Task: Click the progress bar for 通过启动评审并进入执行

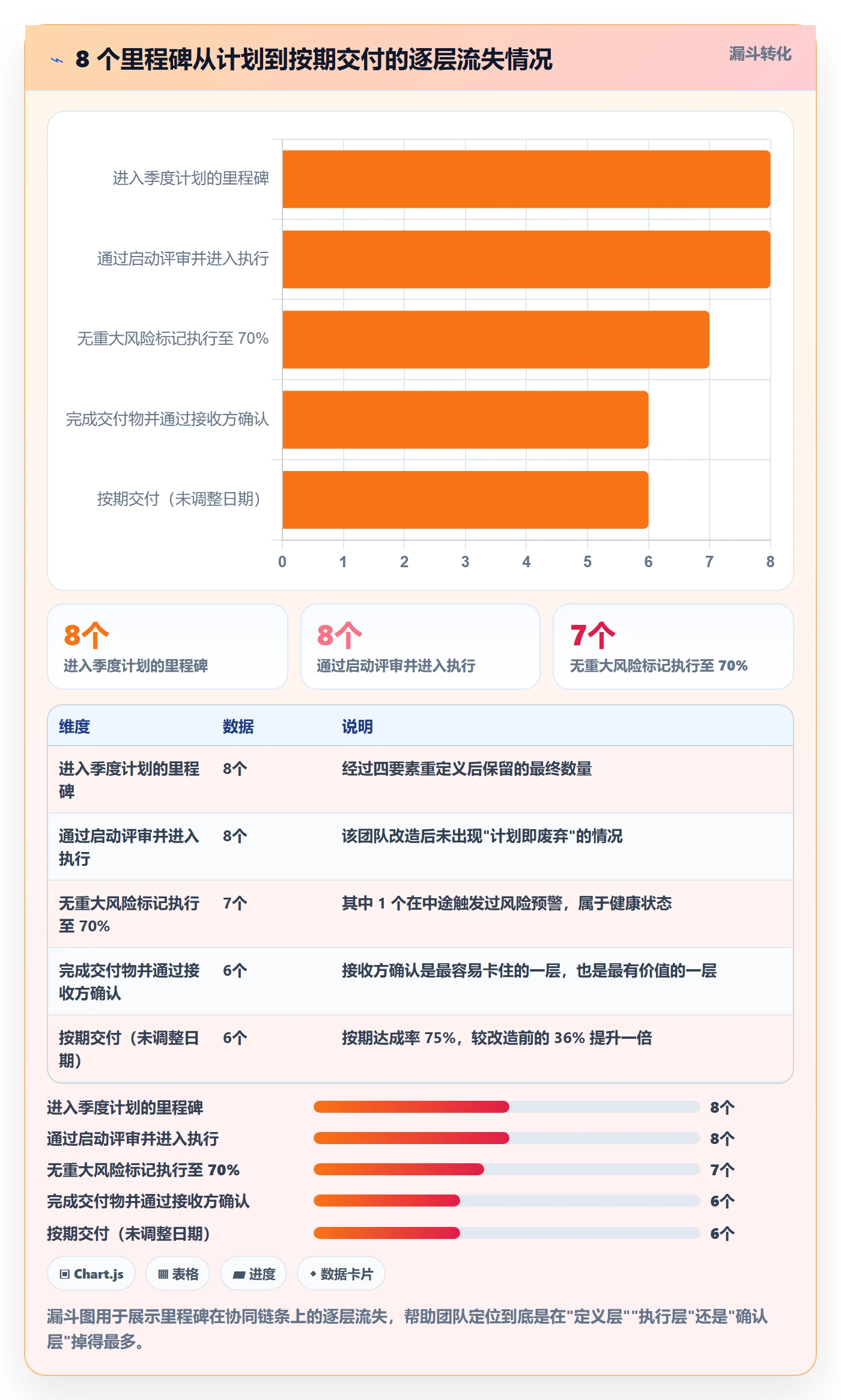Action: [x=507, y=1138]
